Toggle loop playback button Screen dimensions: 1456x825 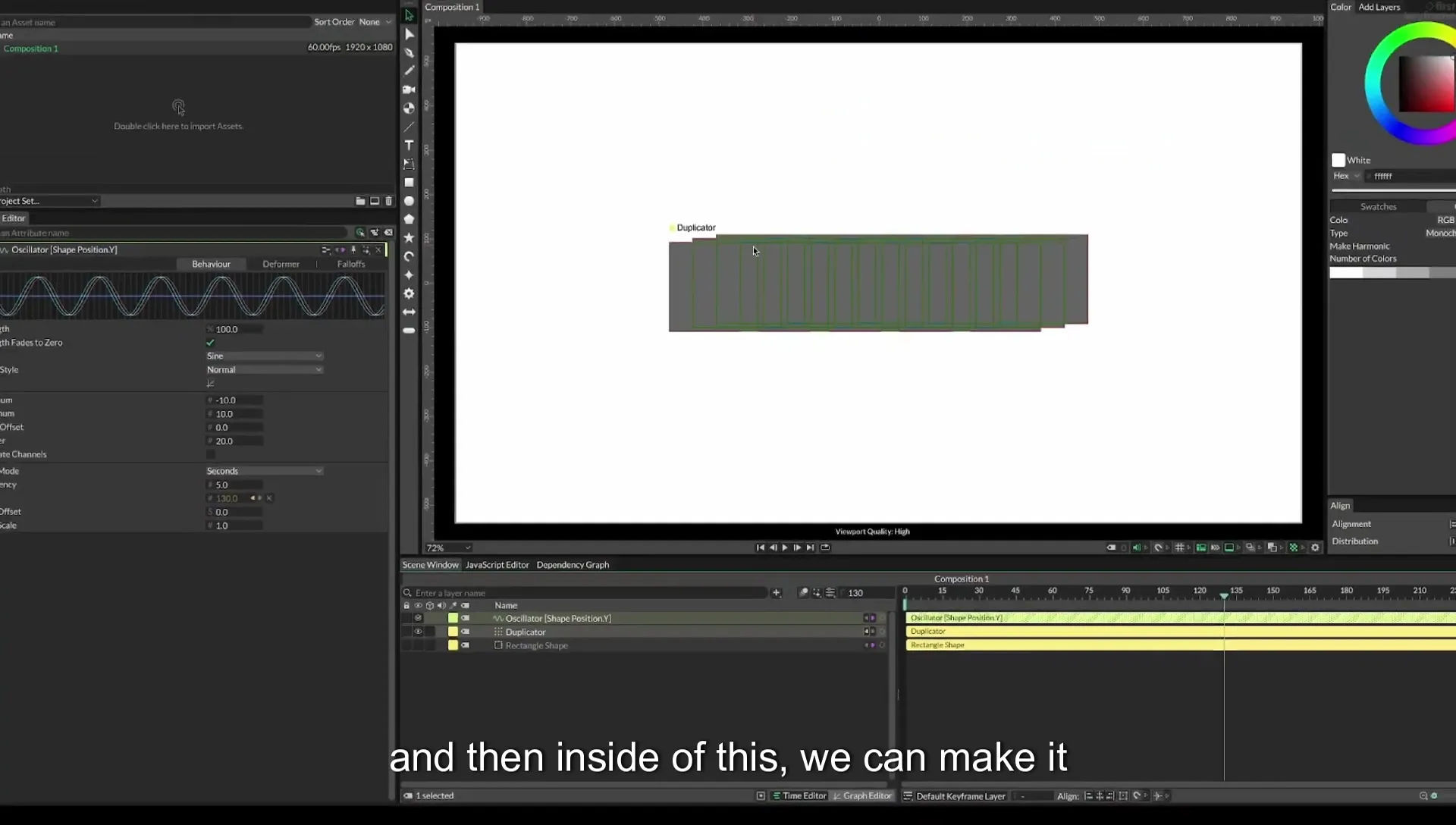click(x=825, y=547)
